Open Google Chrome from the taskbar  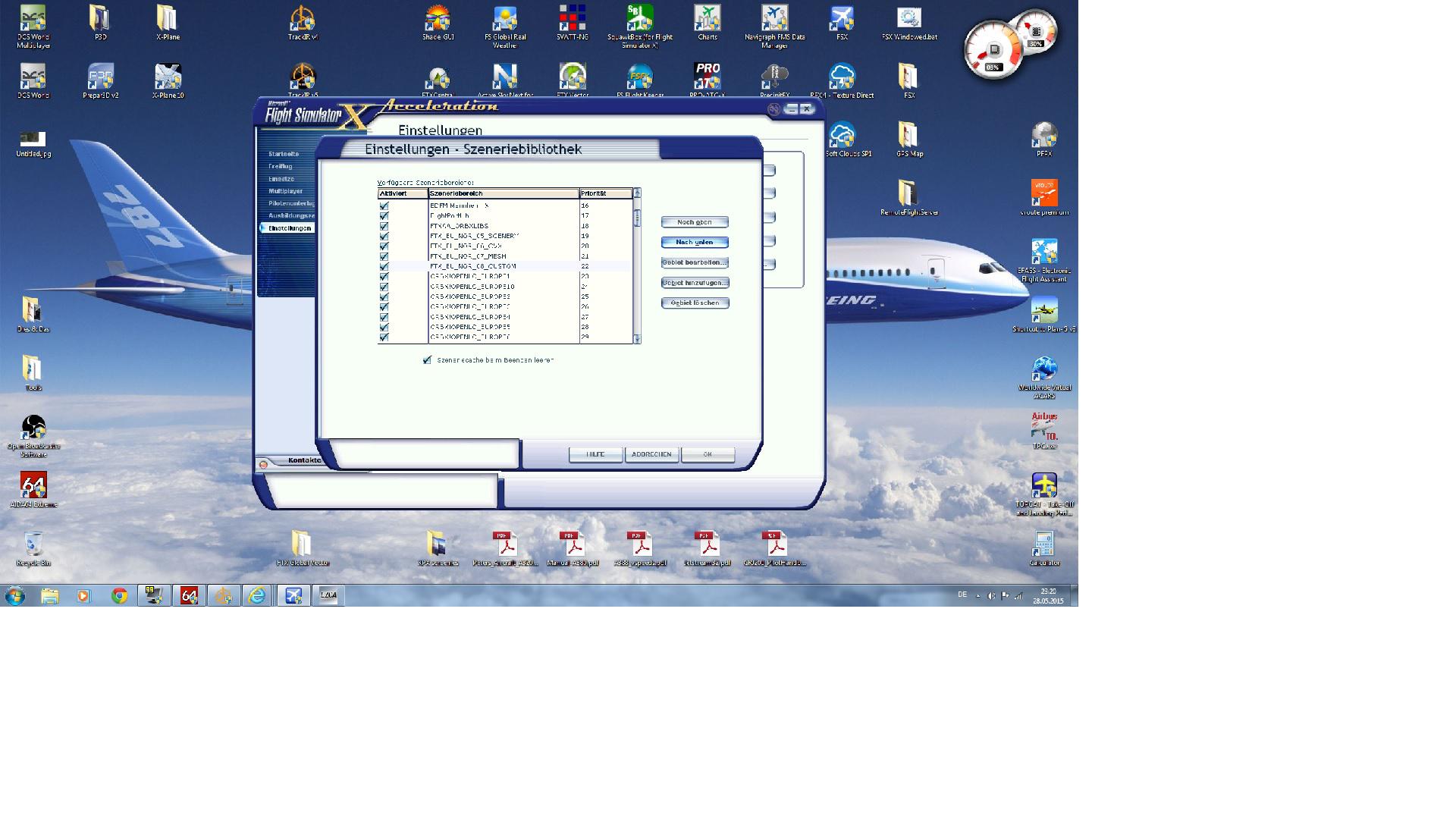click(x=119, y=596)
